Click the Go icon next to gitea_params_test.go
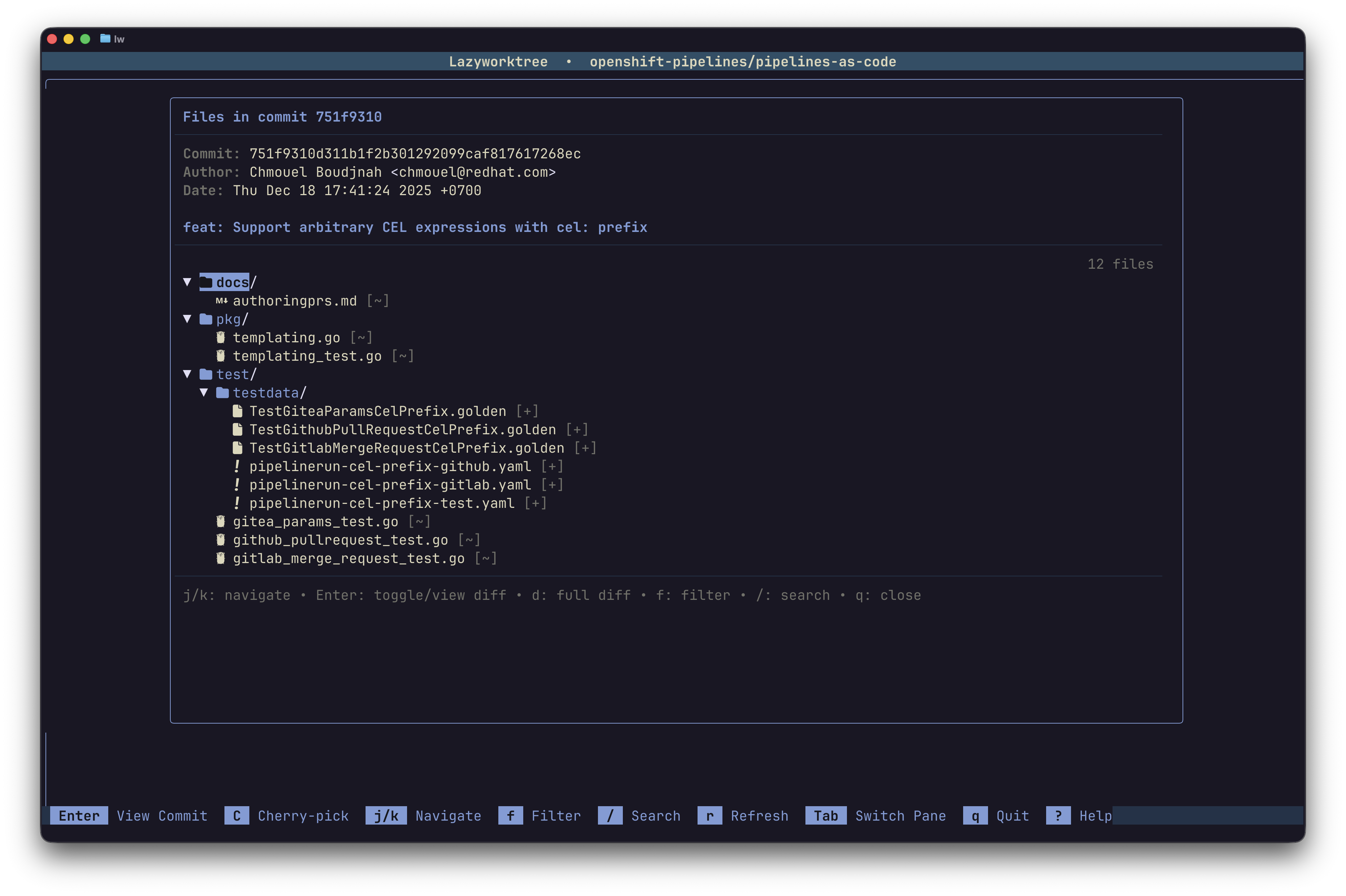Viewport: 1346px width, 896px height. coord(220,521)
